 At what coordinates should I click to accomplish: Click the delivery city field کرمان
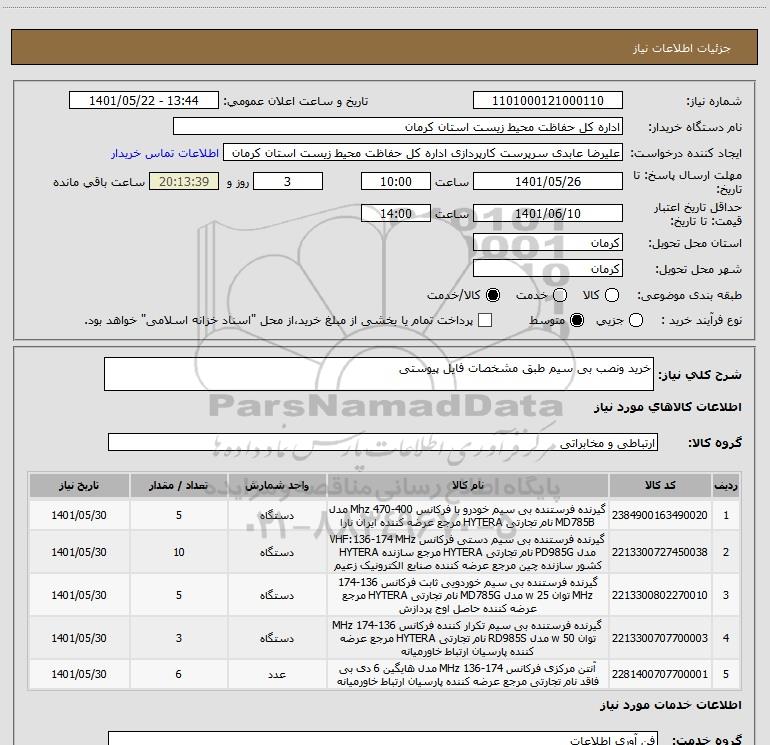click(x=548, y=269)
